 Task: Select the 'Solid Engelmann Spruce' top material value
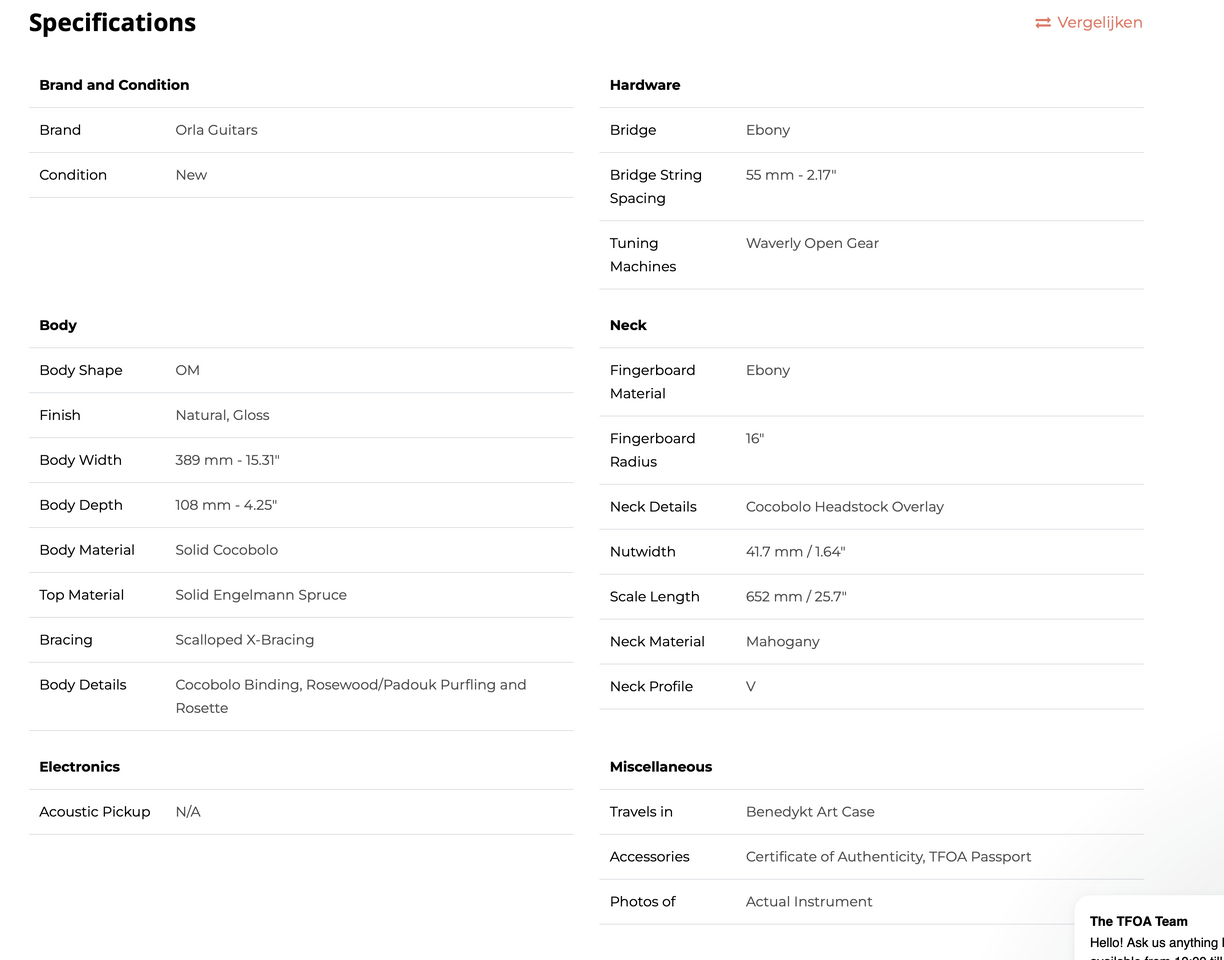[x=261, y=595]
